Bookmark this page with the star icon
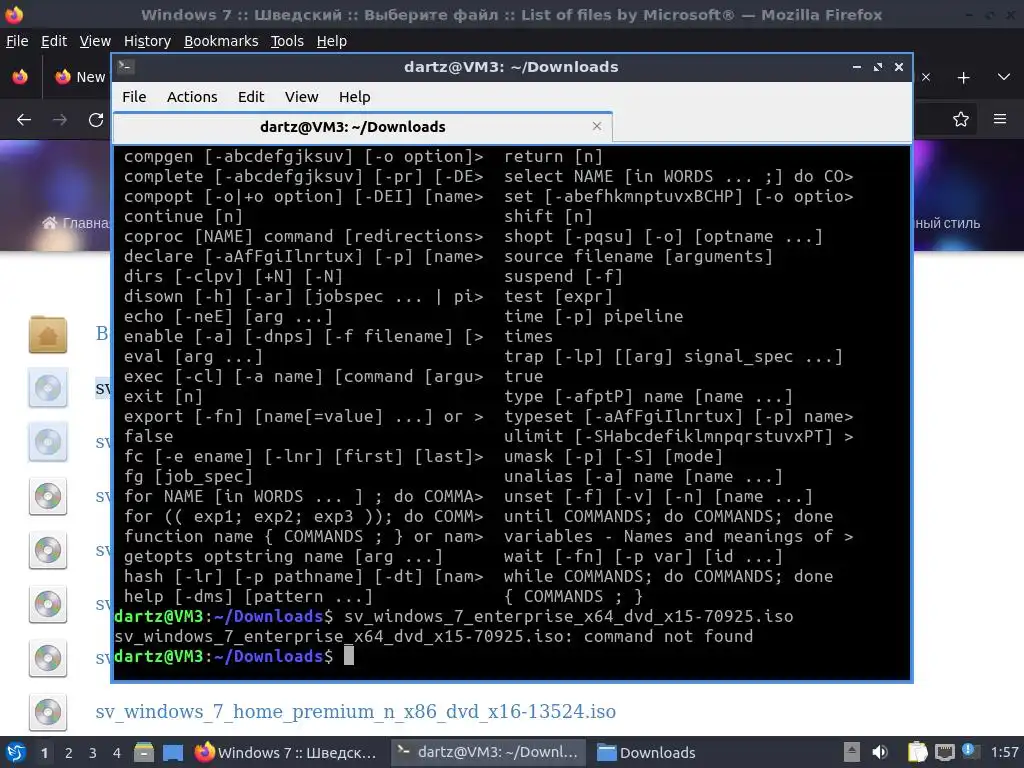Screen dimensions: 1024x768 tap(960, 120)
